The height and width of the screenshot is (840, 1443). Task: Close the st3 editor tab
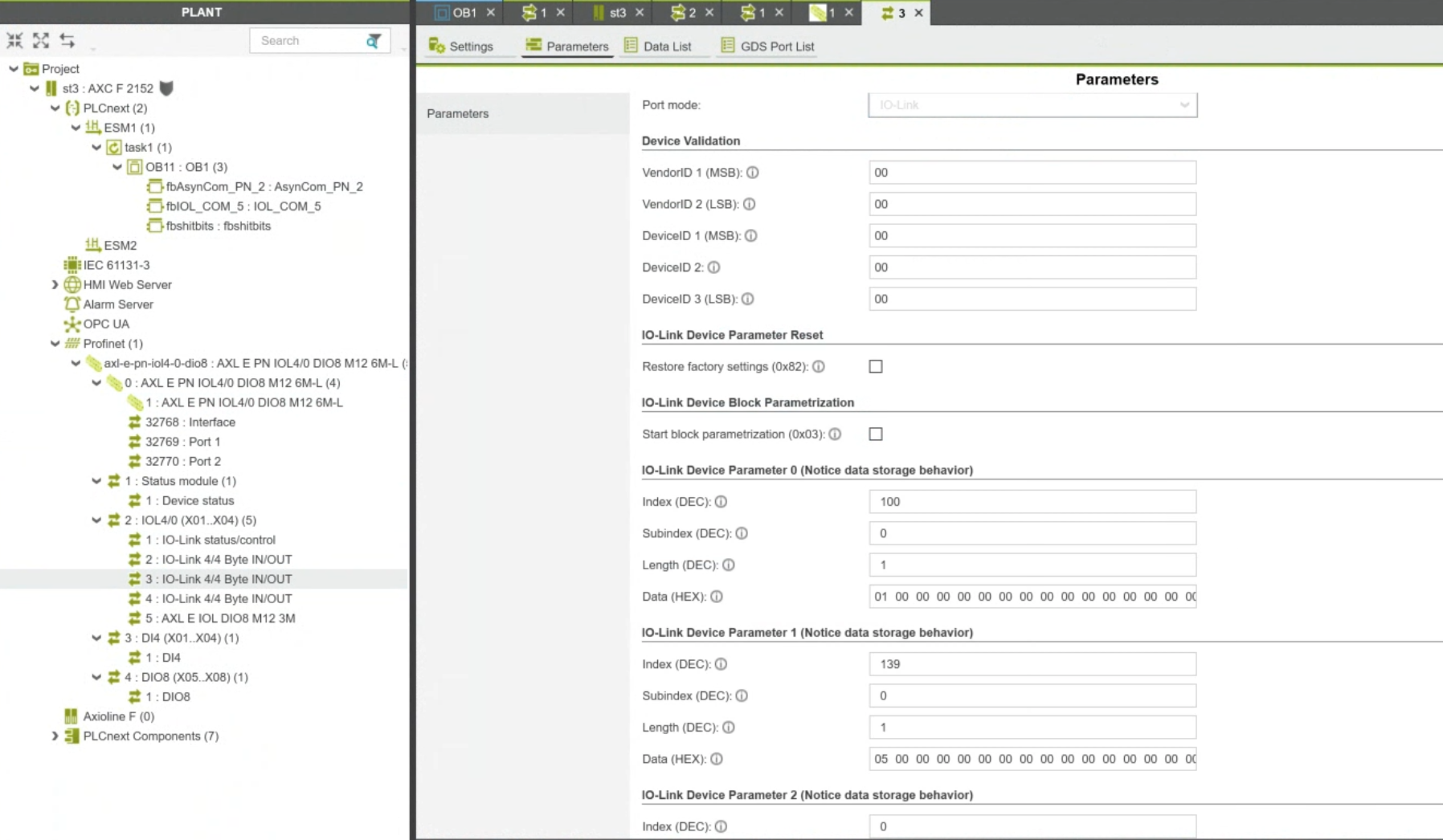[x=640, y=13]
